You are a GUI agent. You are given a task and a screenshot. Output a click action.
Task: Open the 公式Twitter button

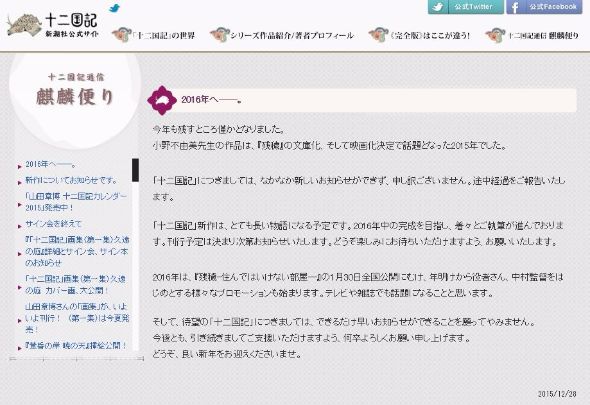(x=466, y=7)
